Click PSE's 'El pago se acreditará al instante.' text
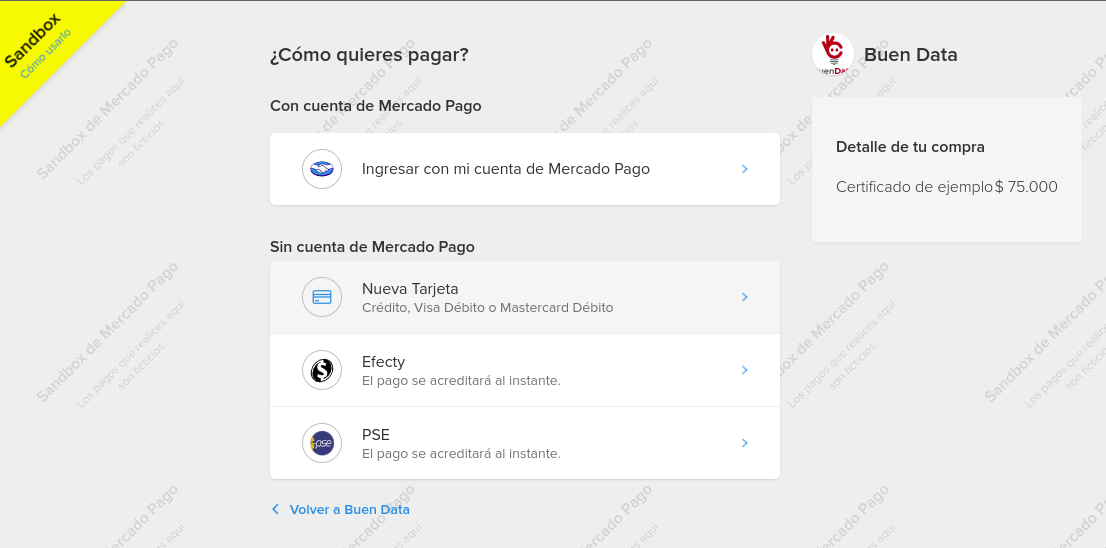Image resolution: width=1106 pixels, height=548 pixels. point(461,453)
